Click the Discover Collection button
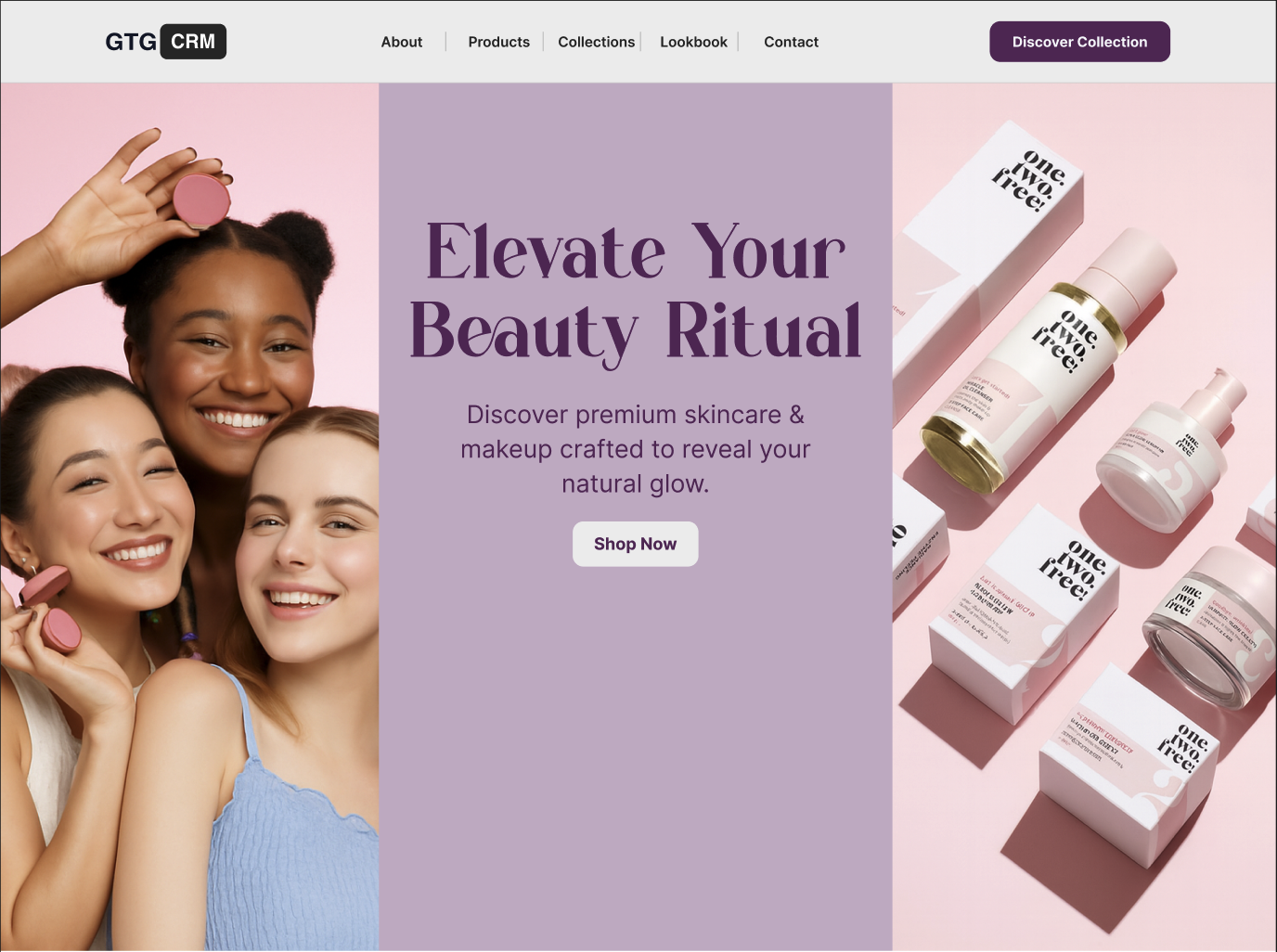The width and height of the screenshot is (1277, 952). [x=1079, y=42]
